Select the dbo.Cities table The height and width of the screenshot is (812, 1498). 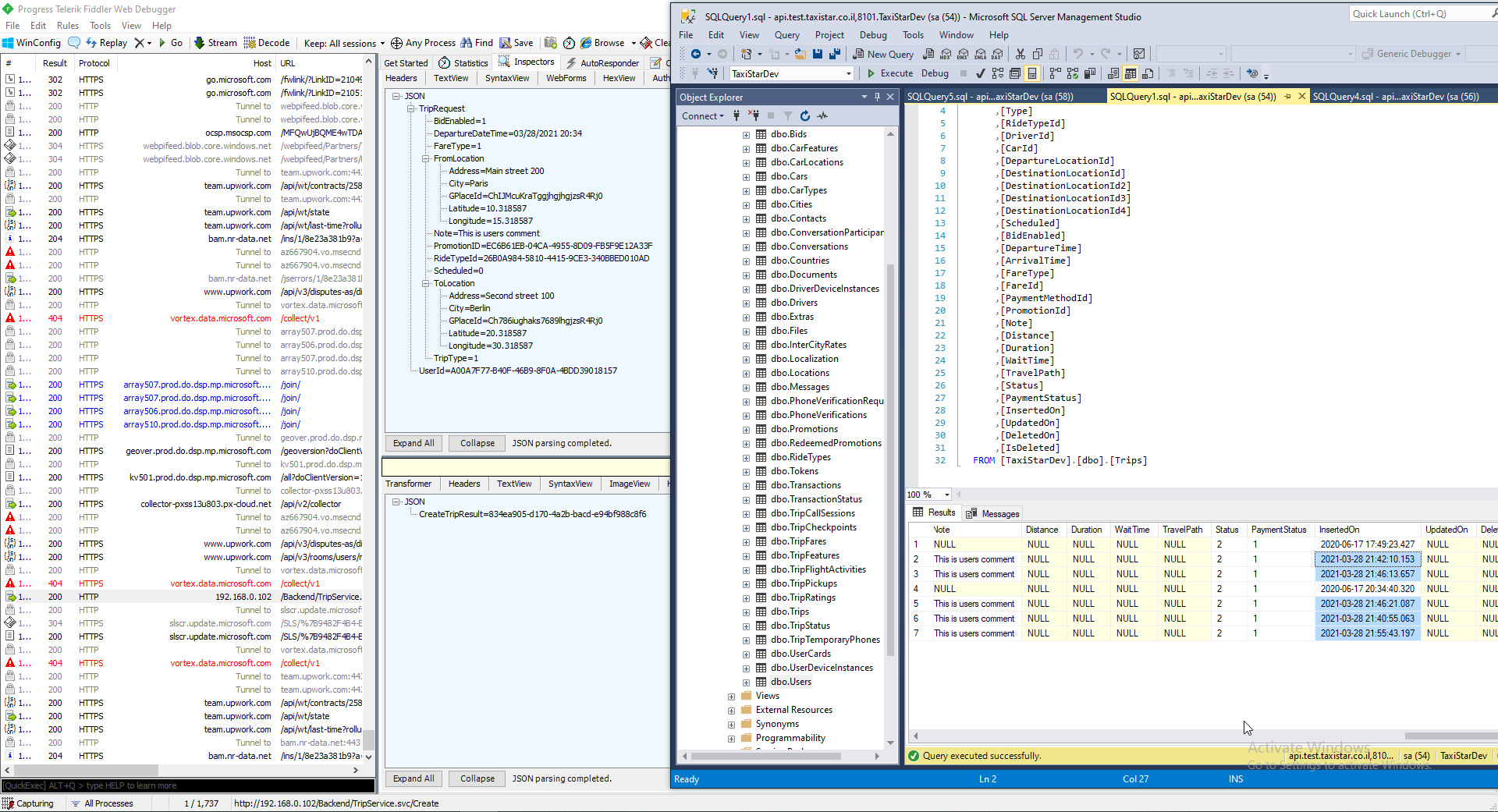coord(791,204)
